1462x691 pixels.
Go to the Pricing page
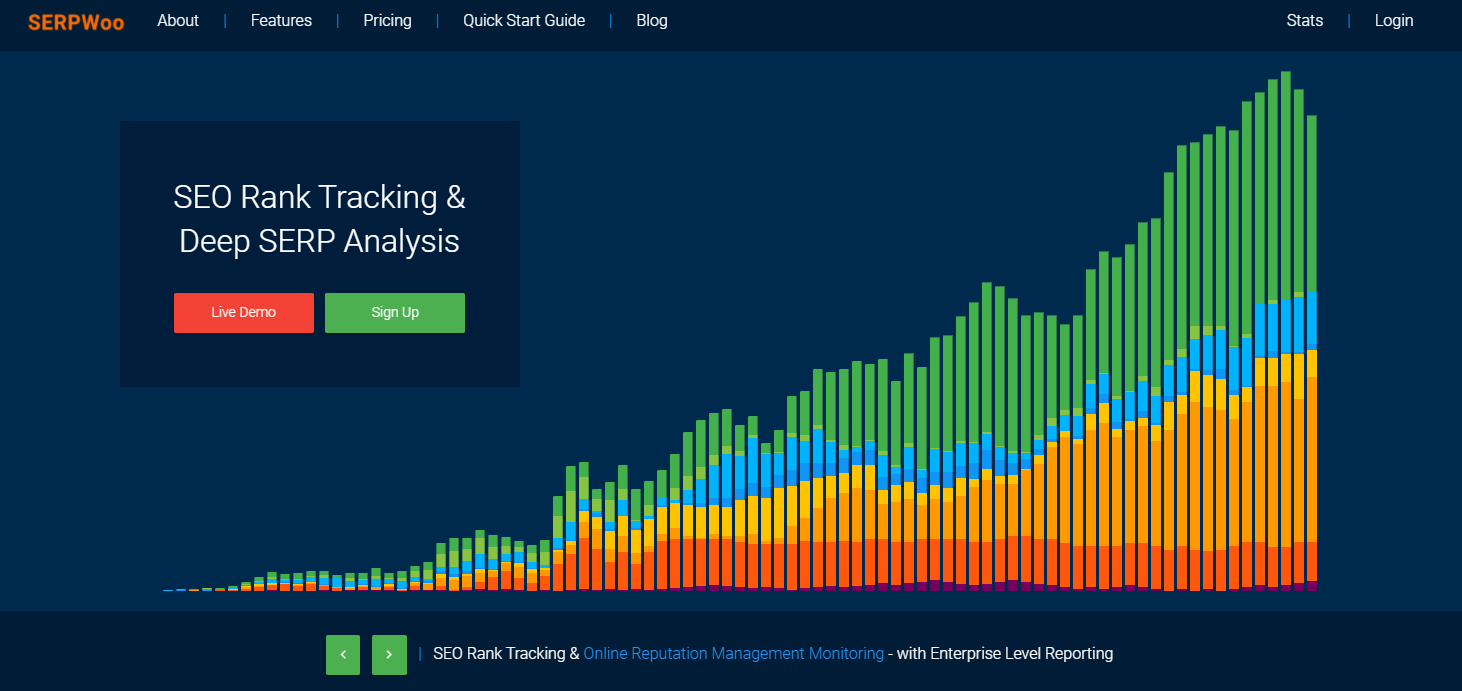[x=387, y=20]
